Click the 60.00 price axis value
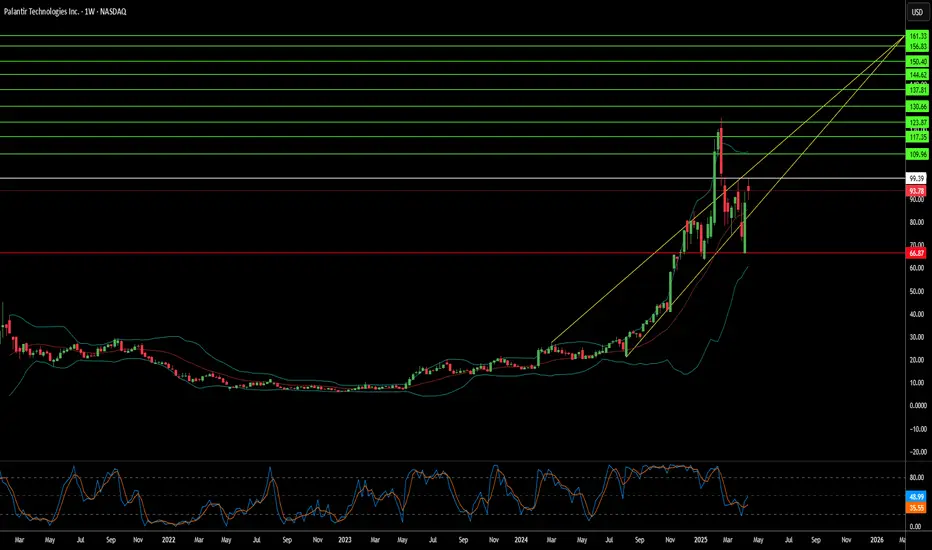The image size is (932, 550). click(x=917, y=268)
